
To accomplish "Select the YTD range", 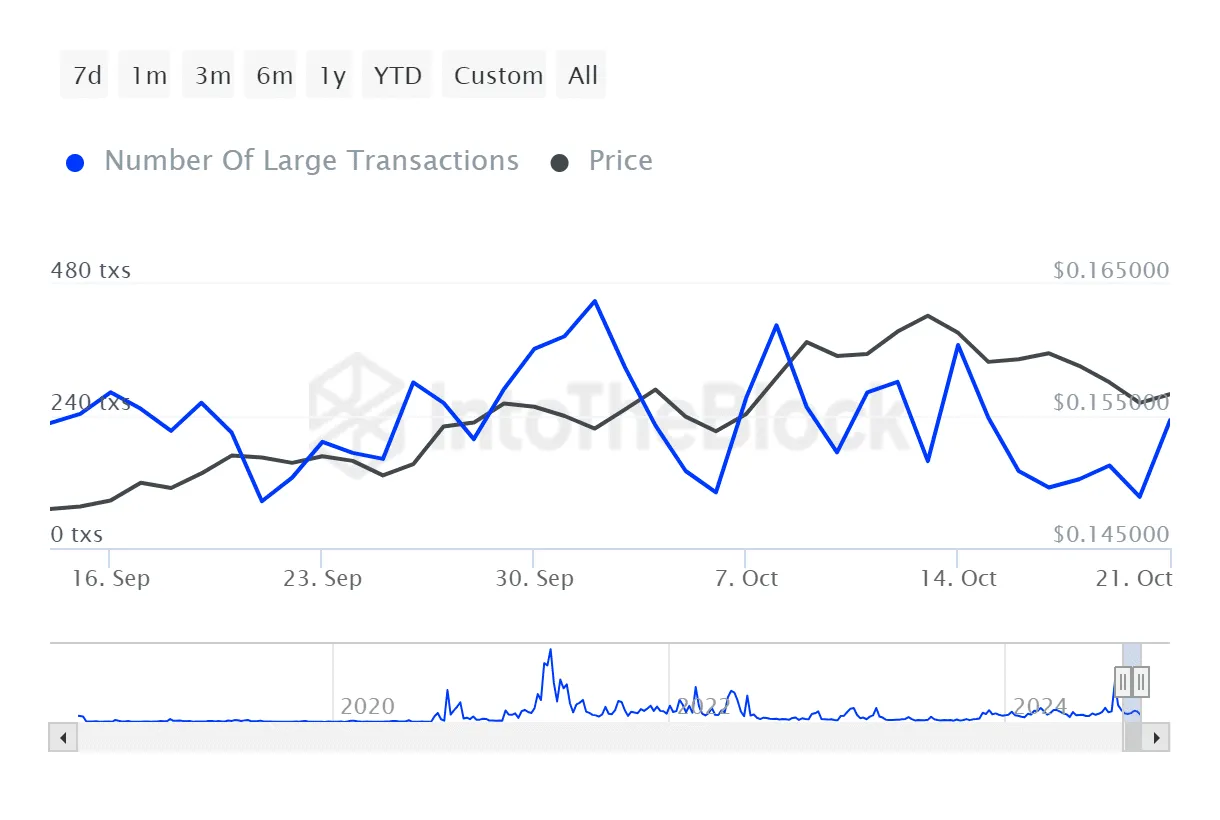I will coord(396,73).
